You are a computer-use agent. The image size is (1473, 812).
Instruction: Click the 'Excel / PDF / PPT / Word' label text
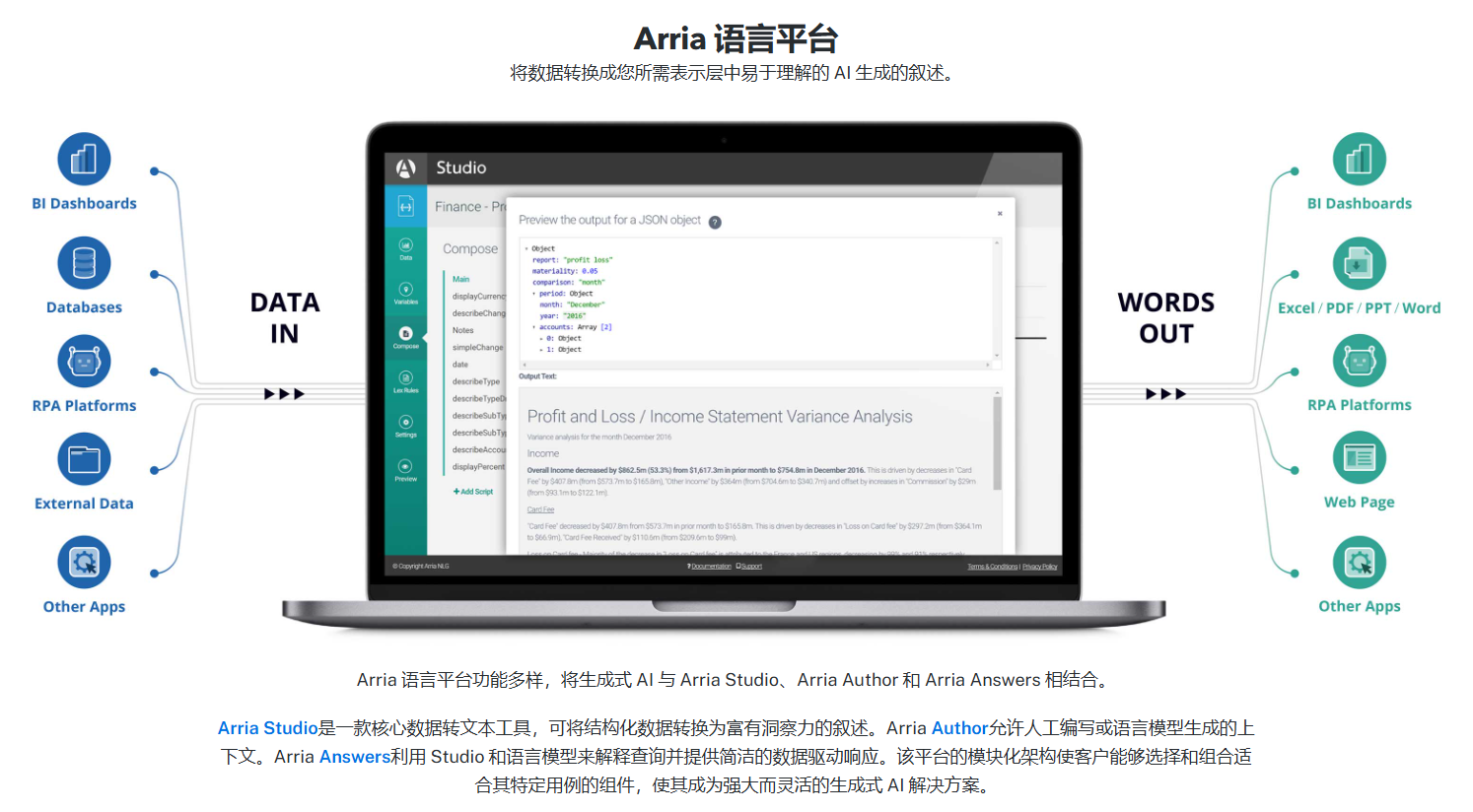[1359, 307]
